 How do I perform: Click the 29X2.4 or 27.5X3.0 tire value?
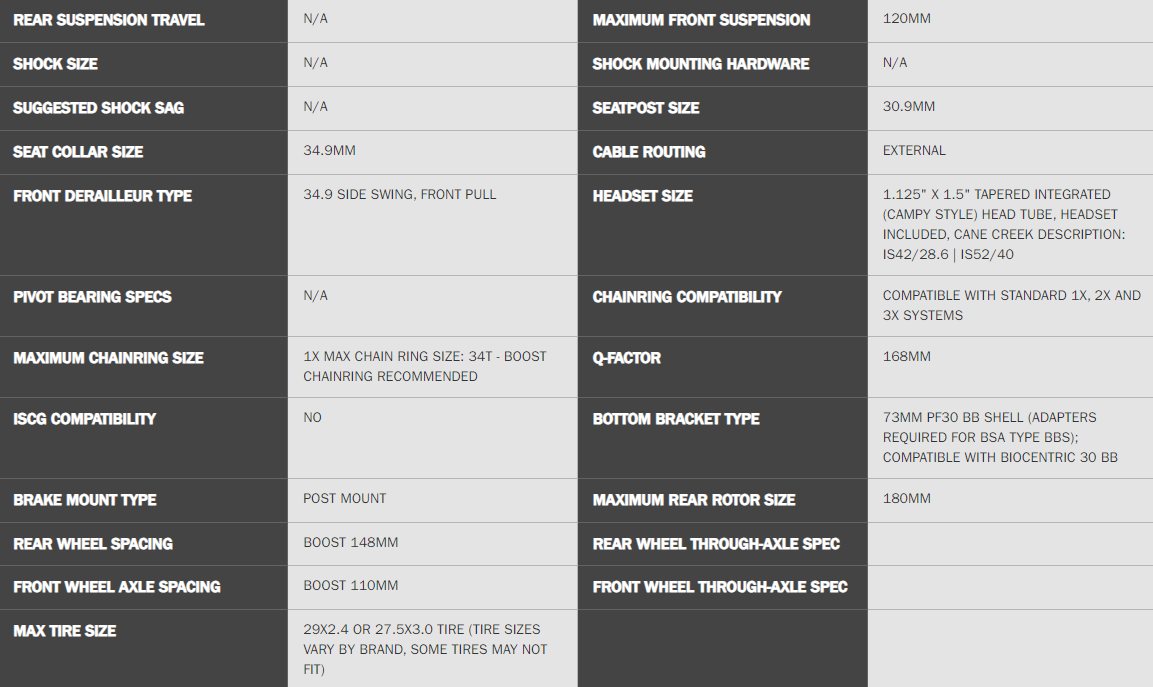[425, 649]
